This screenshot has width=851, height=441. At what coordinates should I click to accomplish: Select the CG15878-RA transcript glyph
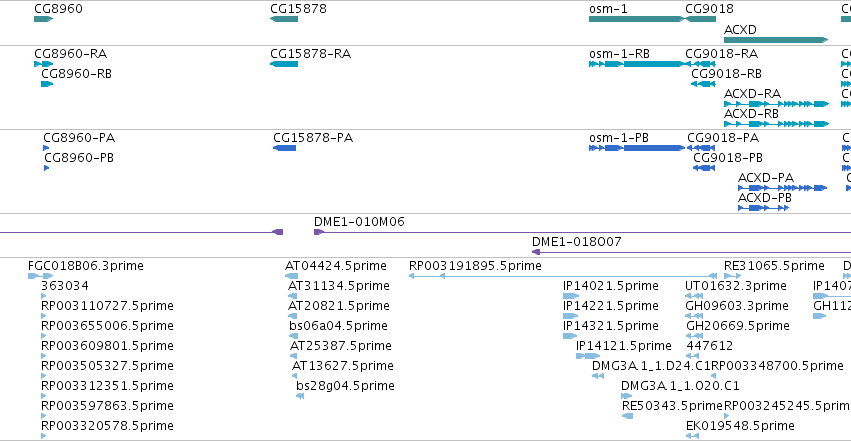coord(284,64)
